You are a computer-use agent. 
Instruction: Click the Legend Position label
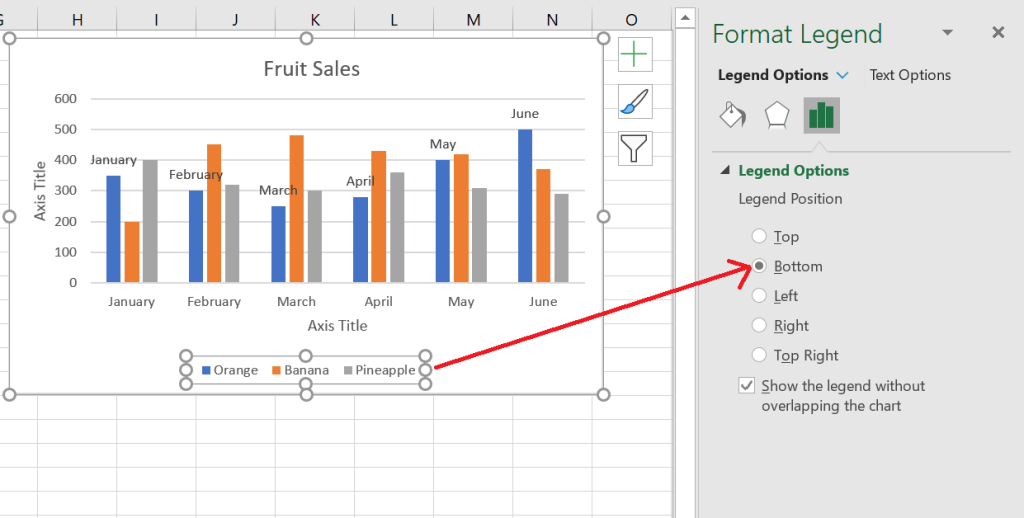790,199
